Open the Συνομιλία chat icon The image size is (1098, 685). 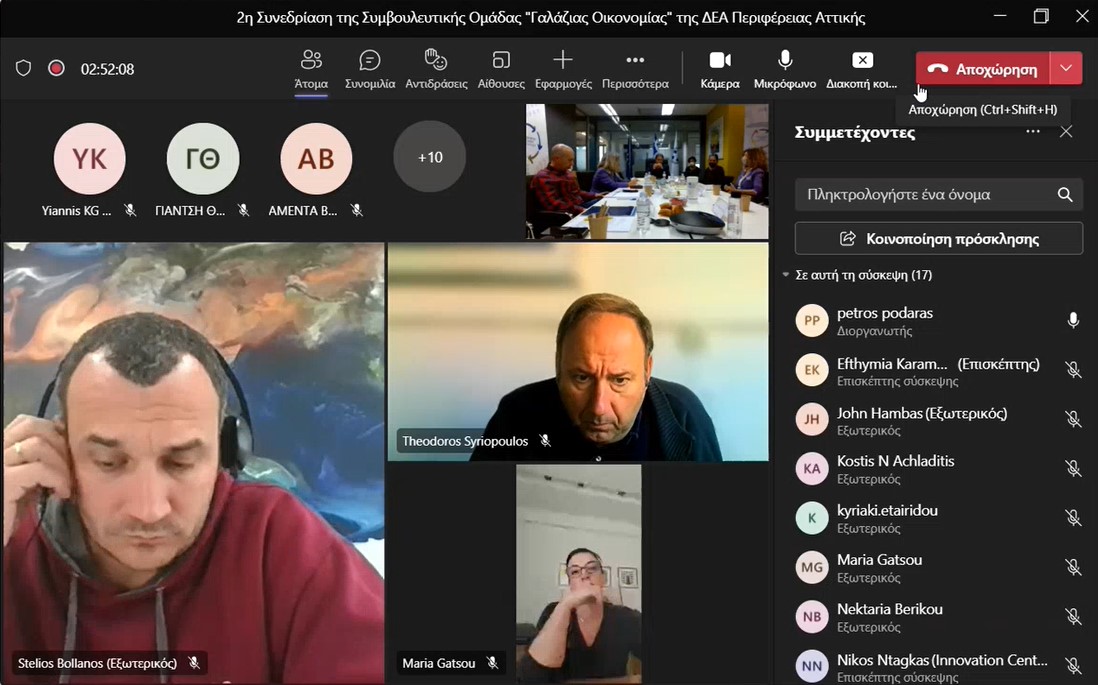coord(370,61)
